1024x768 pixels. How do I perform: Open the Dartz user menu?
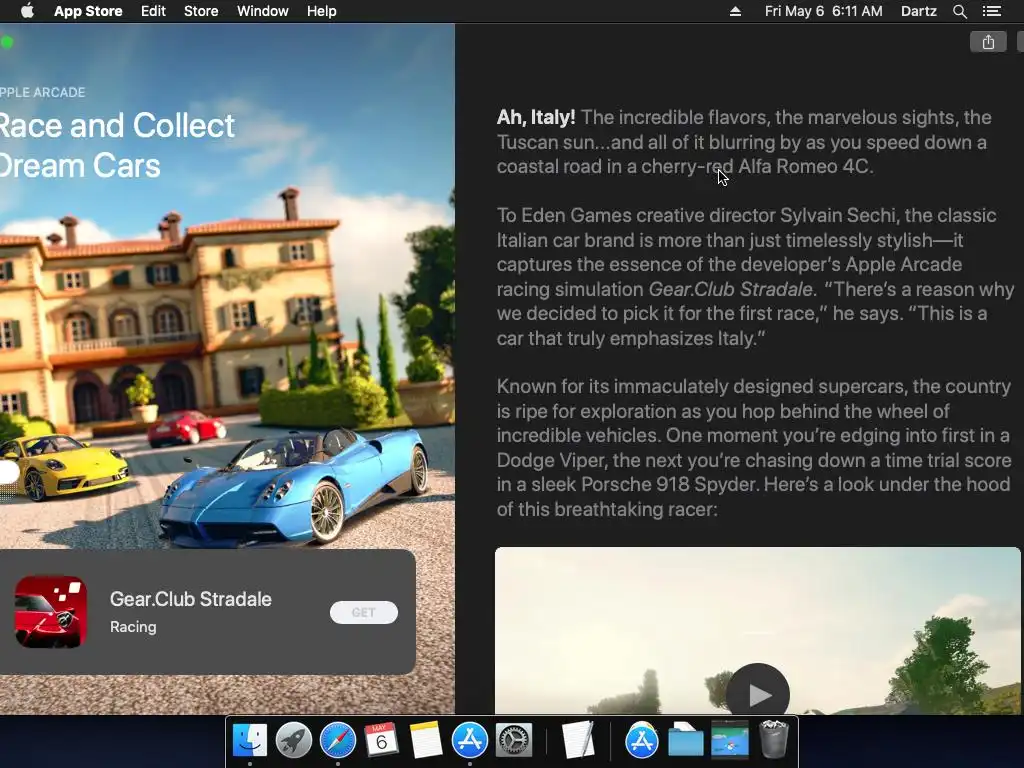(918, 11)
